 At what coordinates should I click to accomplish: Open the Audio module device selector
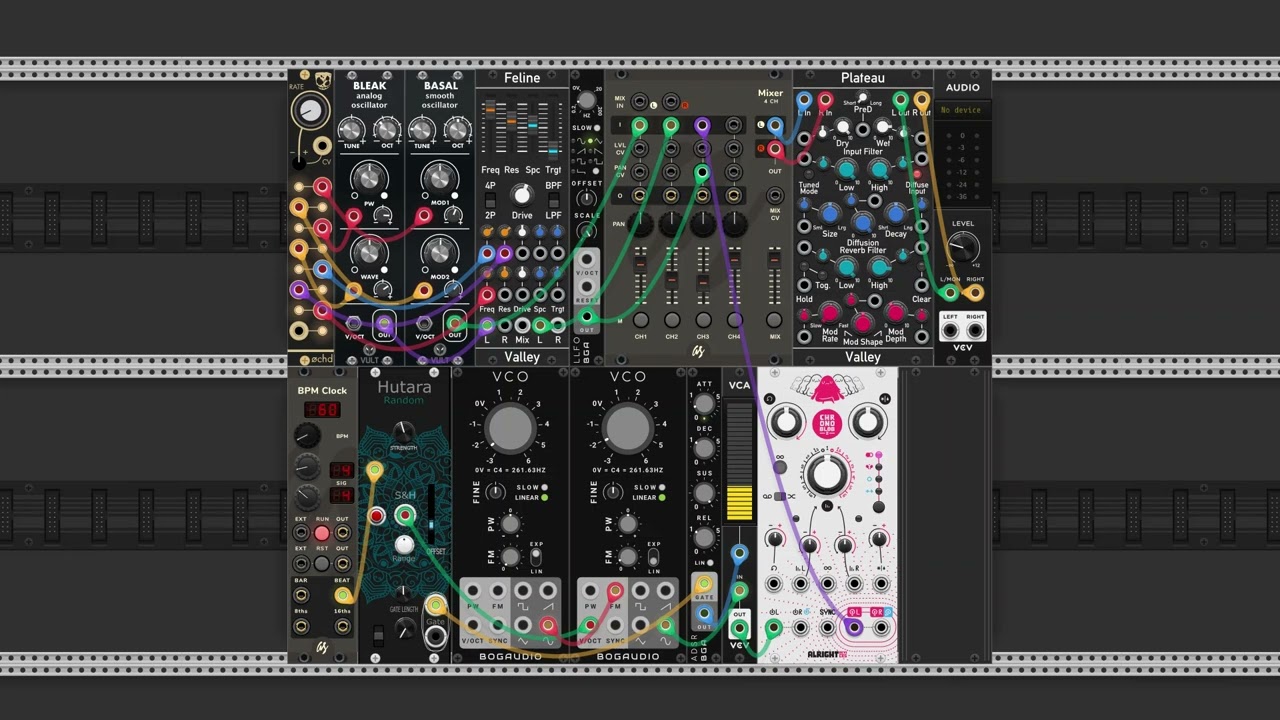click(962, 110)
